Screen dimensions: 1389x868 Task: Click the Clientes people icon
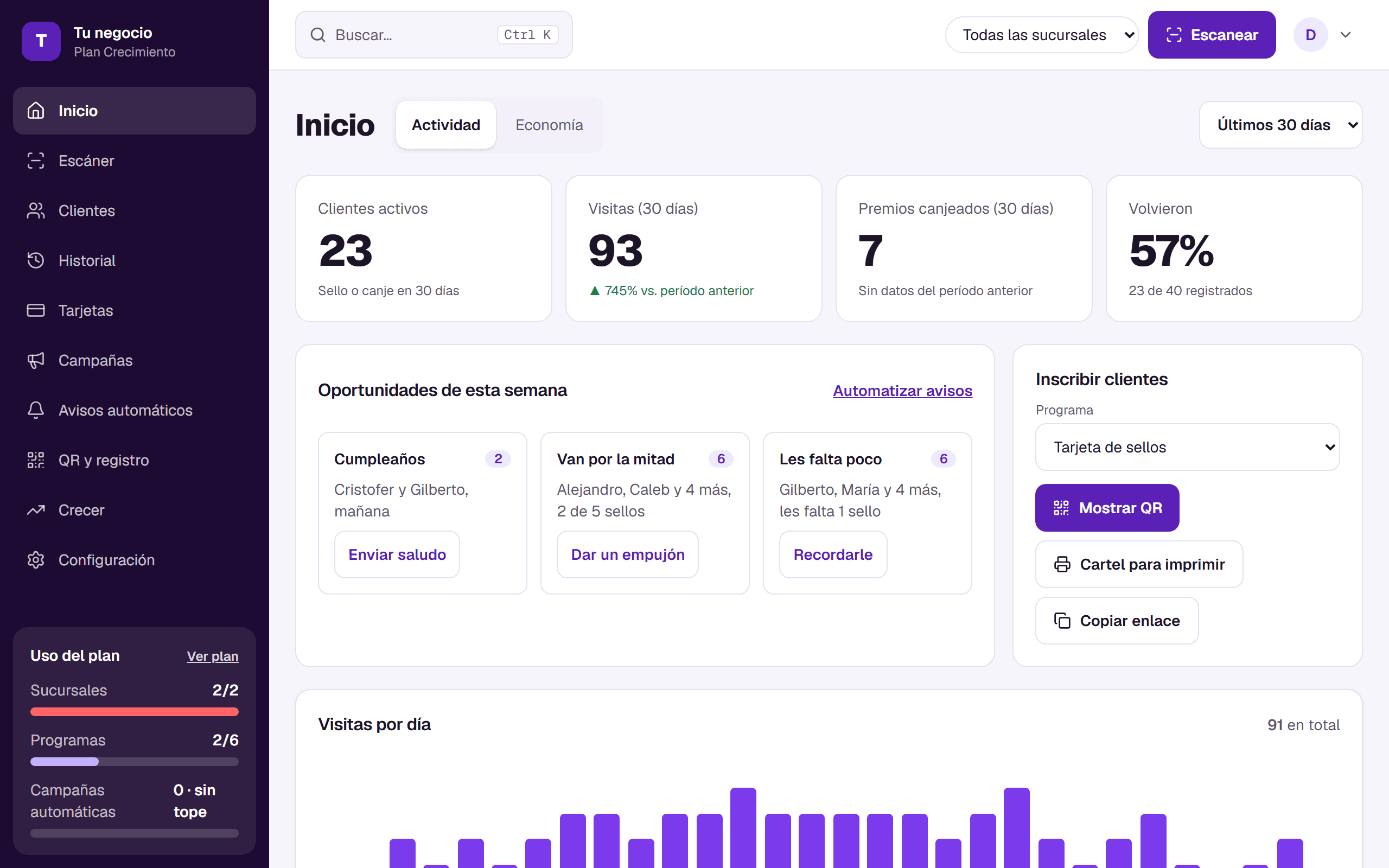tap(36, 210)
